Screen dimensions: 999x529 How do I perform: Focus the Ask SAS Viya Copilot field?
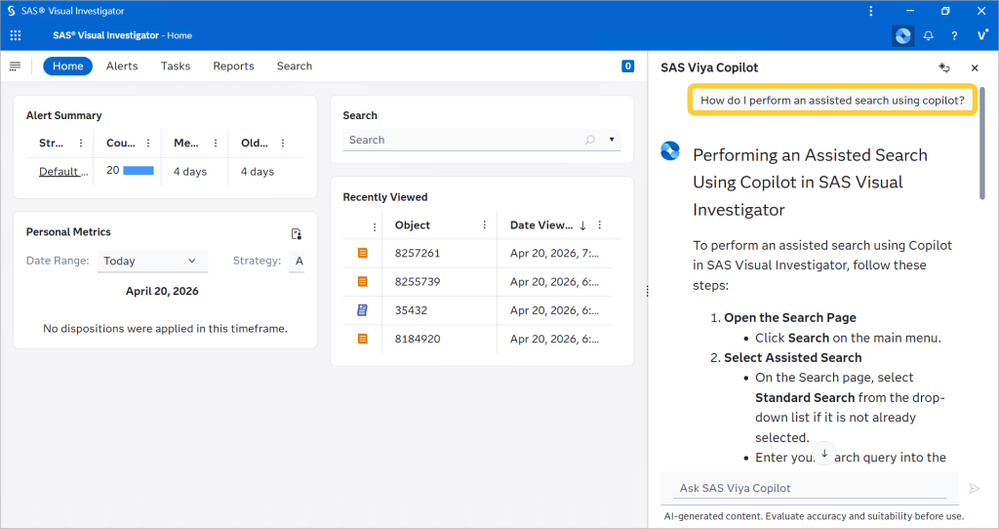[x=810, y=488]
